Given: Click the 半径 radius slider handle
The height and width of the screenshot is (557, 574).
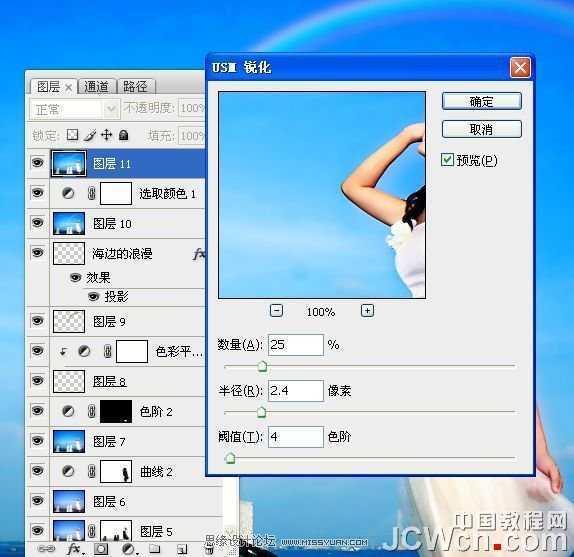Looking at the screenshot, I should click(261, 412).
